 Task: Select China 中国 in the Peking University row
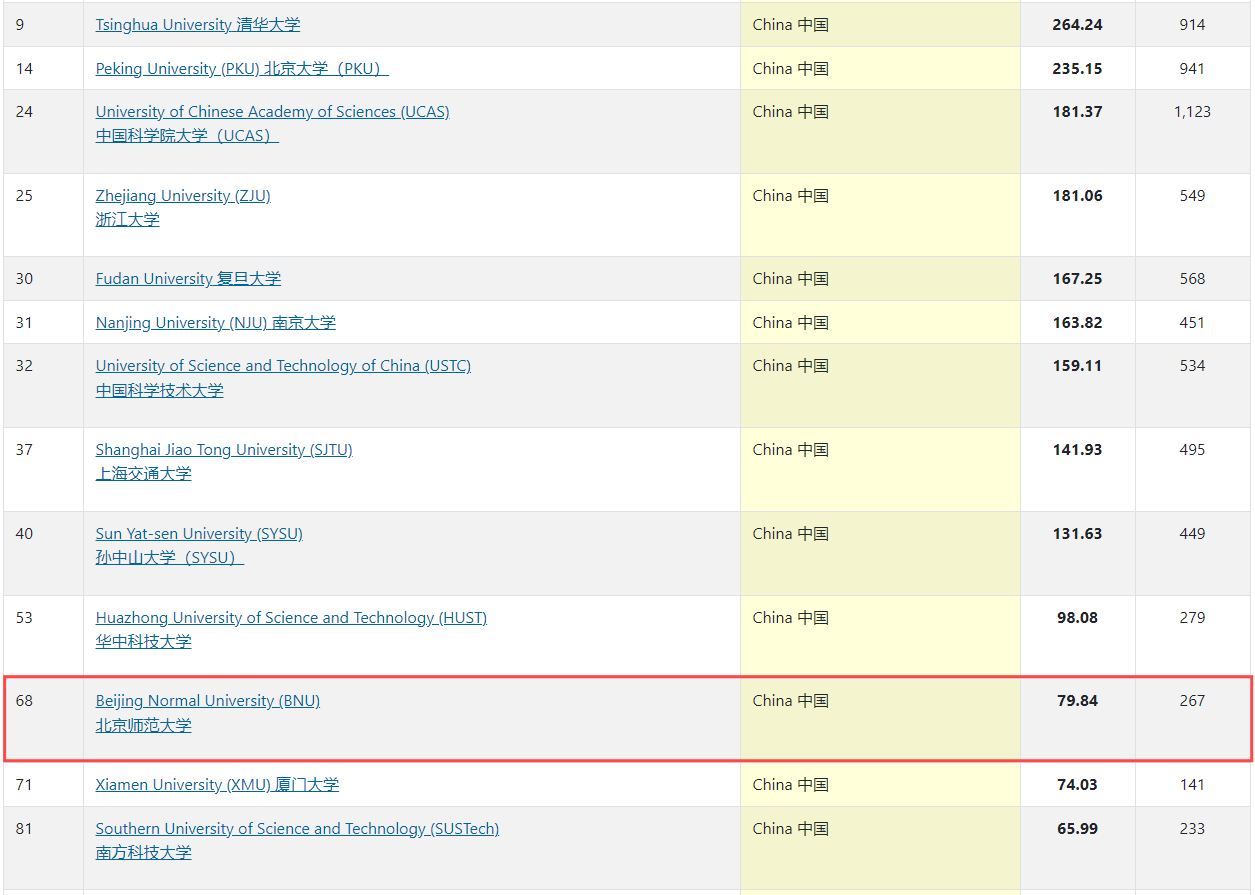791,69
